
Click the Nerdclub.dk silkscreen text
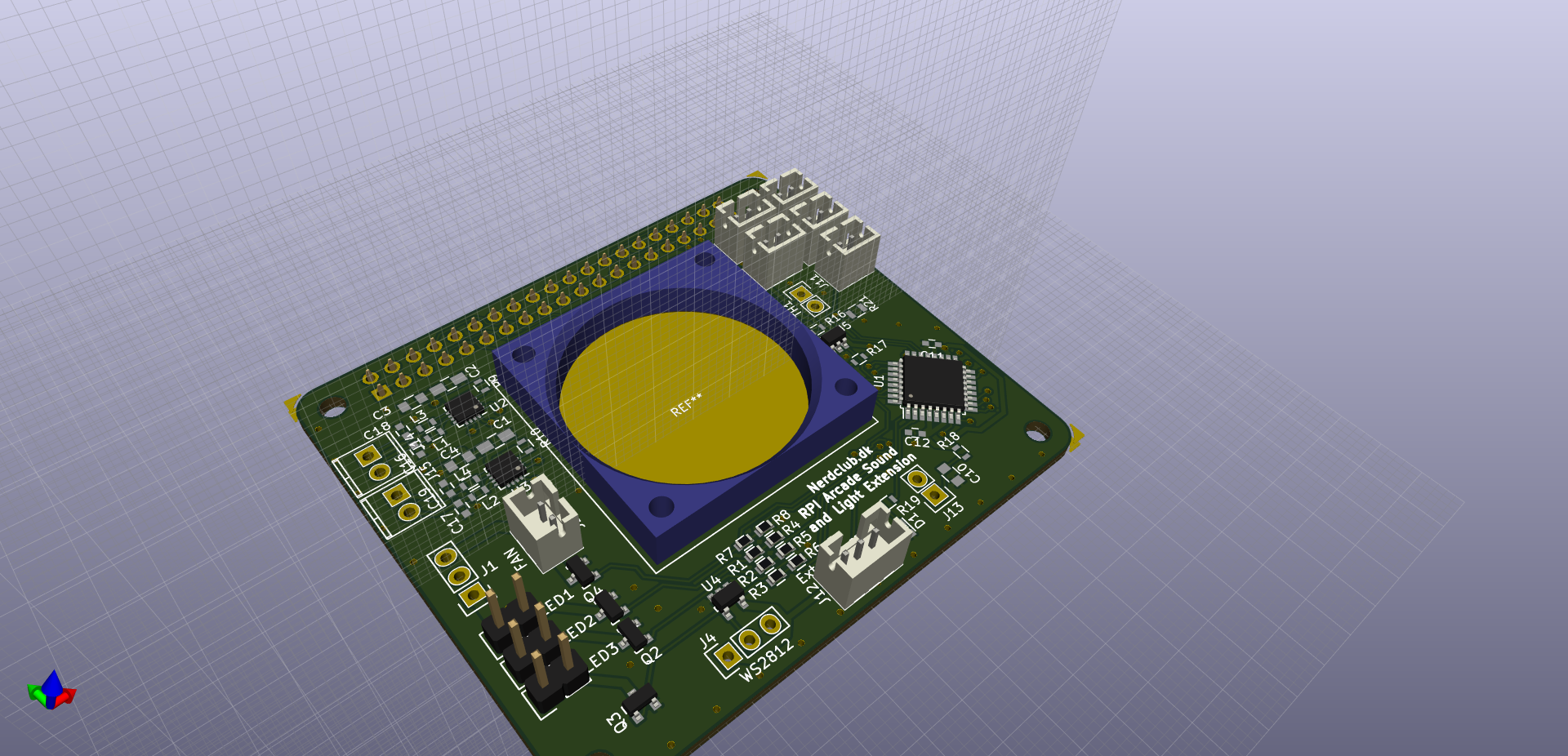coord(839,469)
